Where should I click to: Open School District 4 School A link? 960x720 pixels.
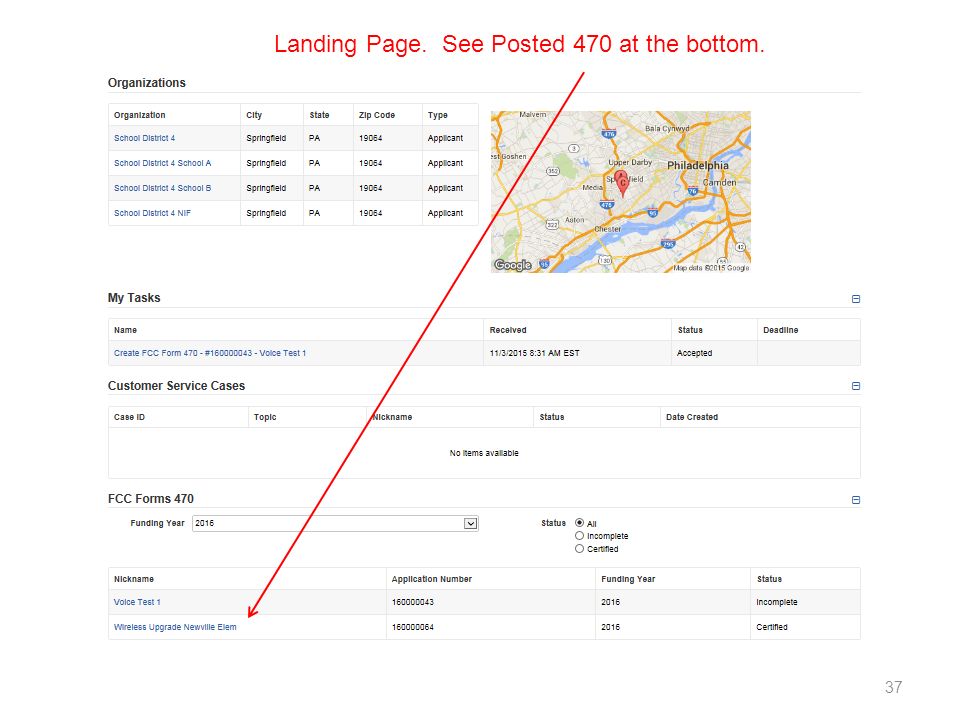[x=162, y=163]
